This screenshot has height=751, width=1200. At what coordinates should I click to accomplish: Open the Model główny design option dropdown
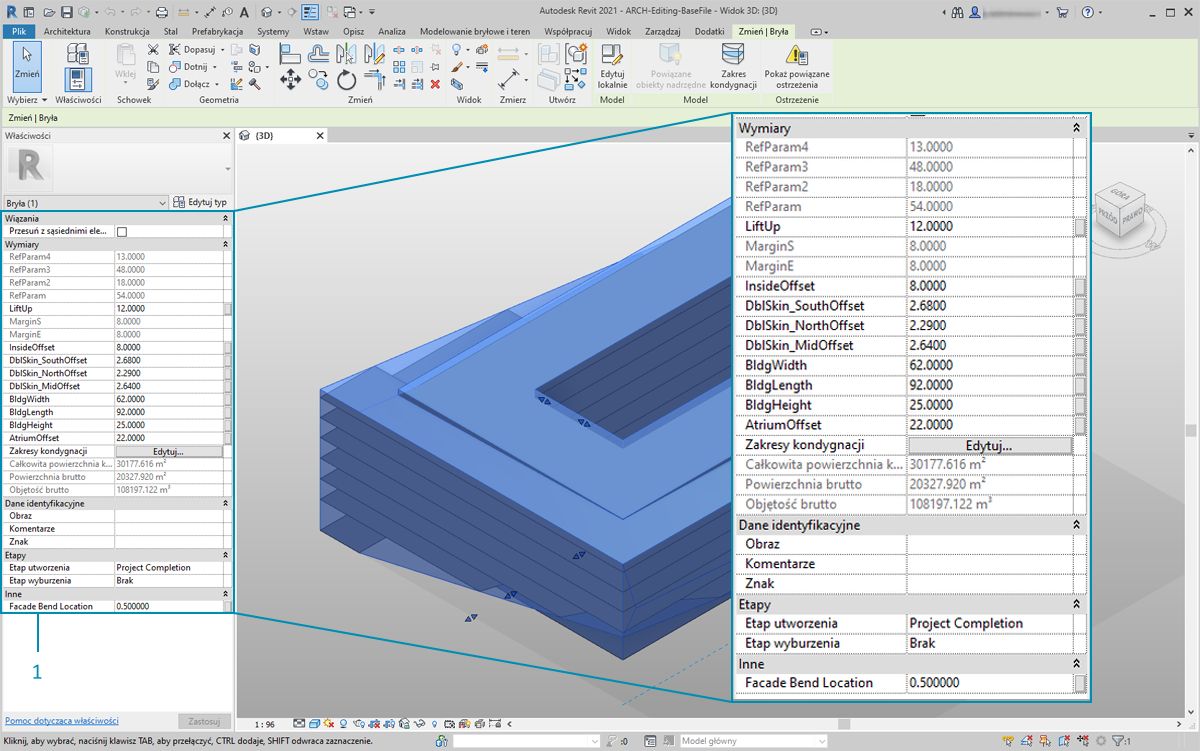click(x=753, y=741)
